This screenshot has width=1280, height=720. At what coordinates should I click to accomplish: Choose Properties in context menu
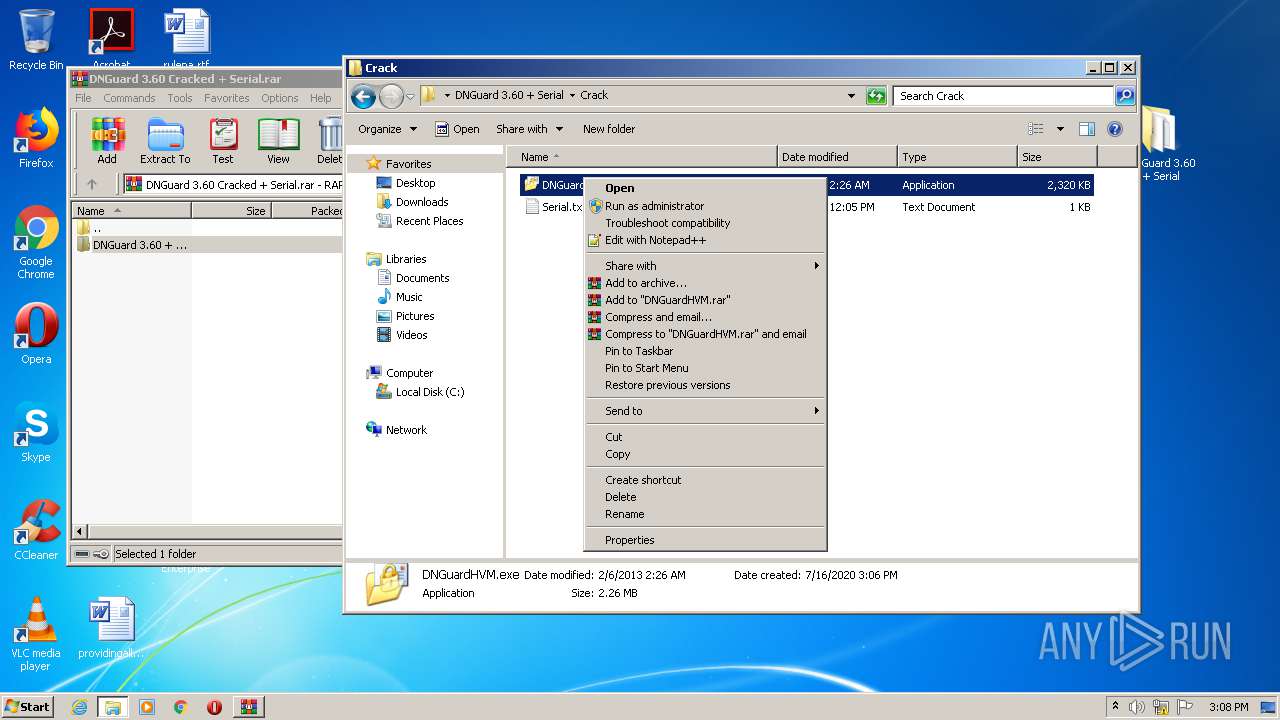click(705, 540)
